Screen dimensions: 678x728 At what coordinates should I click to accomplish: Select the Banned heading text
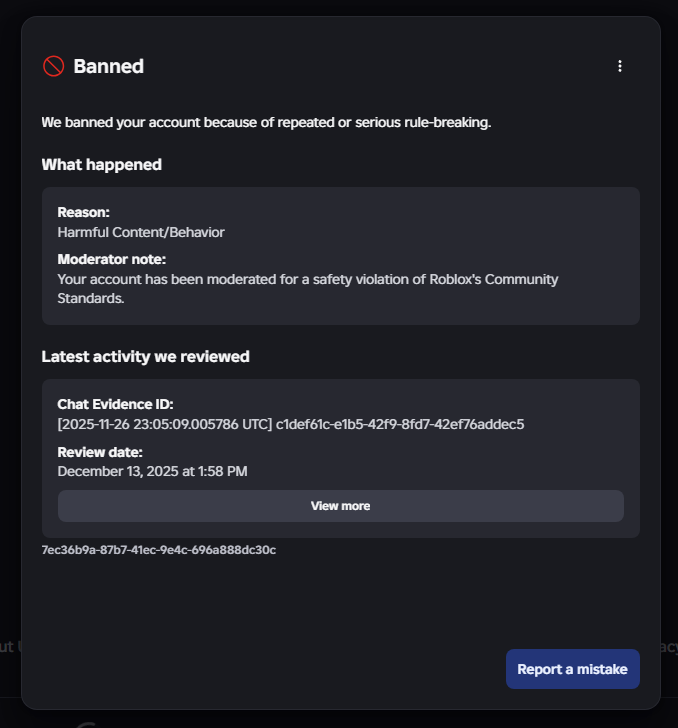click(109, 66)
